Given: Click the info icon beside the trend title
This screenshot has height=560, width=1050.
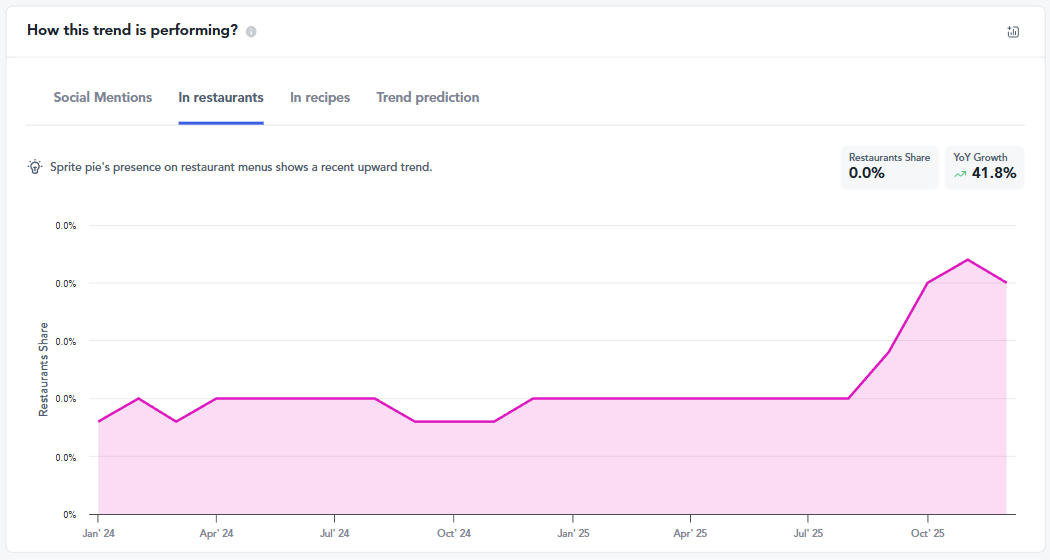Looking at the screenshot, I should [x=251, y=31].
